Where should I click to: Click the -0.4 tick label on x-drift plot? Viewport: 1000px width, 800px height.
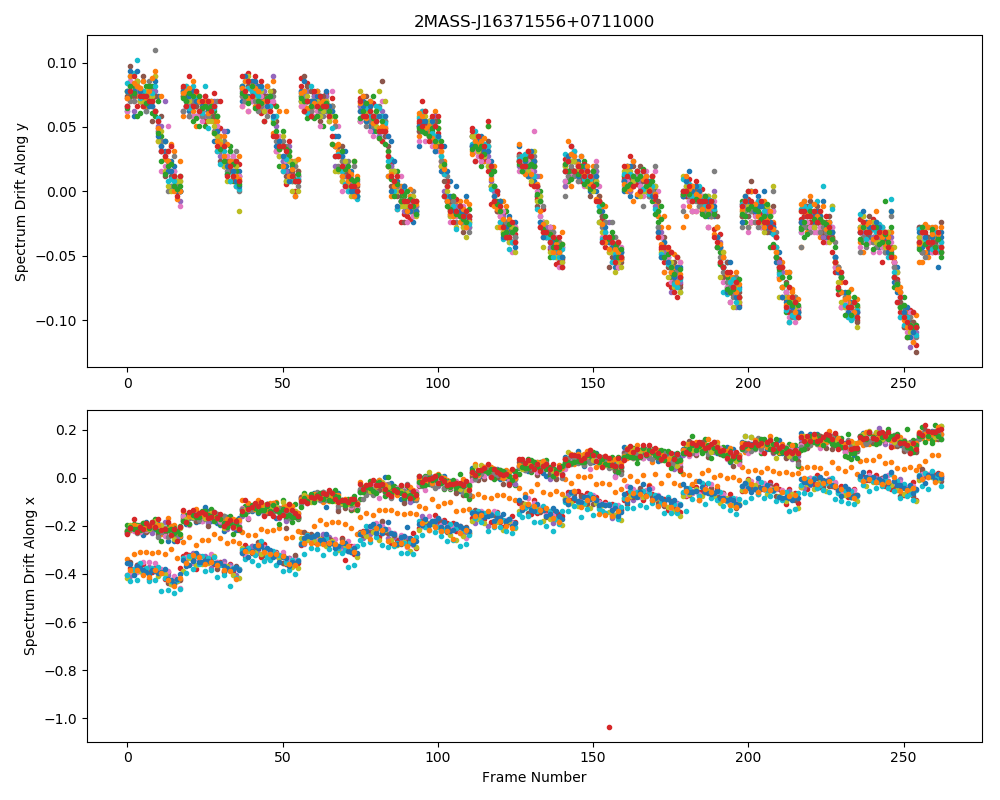coord(61,575)
